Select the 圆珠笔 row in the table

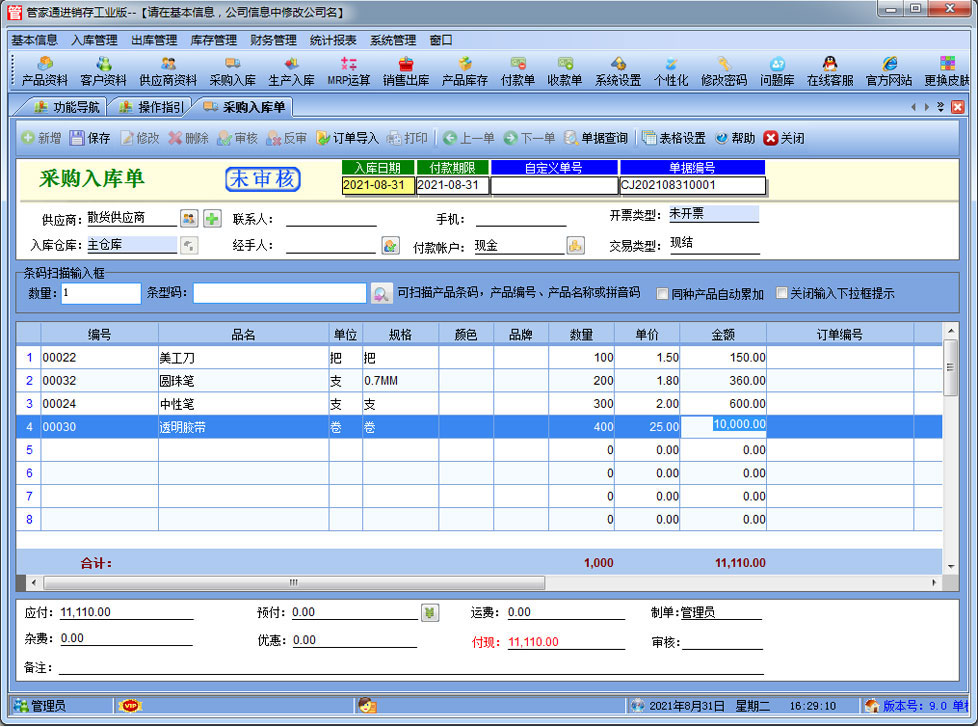(243, 380)
